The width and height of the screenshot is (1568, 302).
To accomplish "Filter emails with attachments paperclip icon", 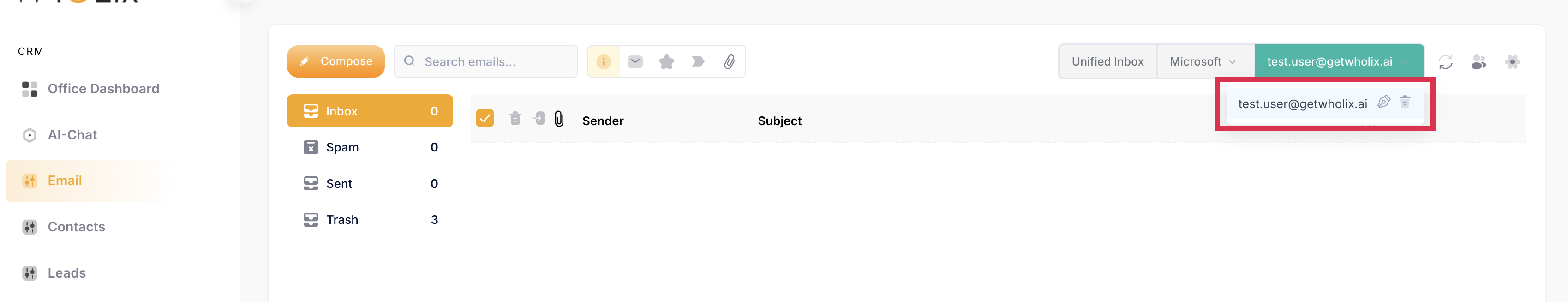I will point(729,61).
